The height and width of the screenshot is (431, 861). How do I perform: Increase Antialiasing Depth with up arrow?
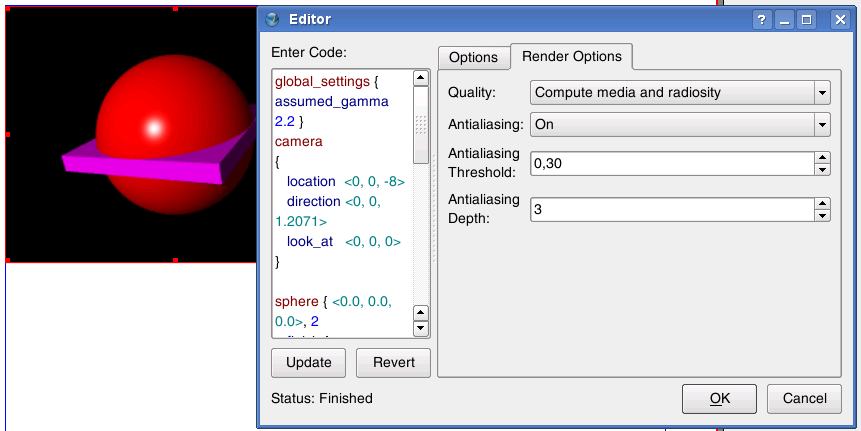coord(822,203)
